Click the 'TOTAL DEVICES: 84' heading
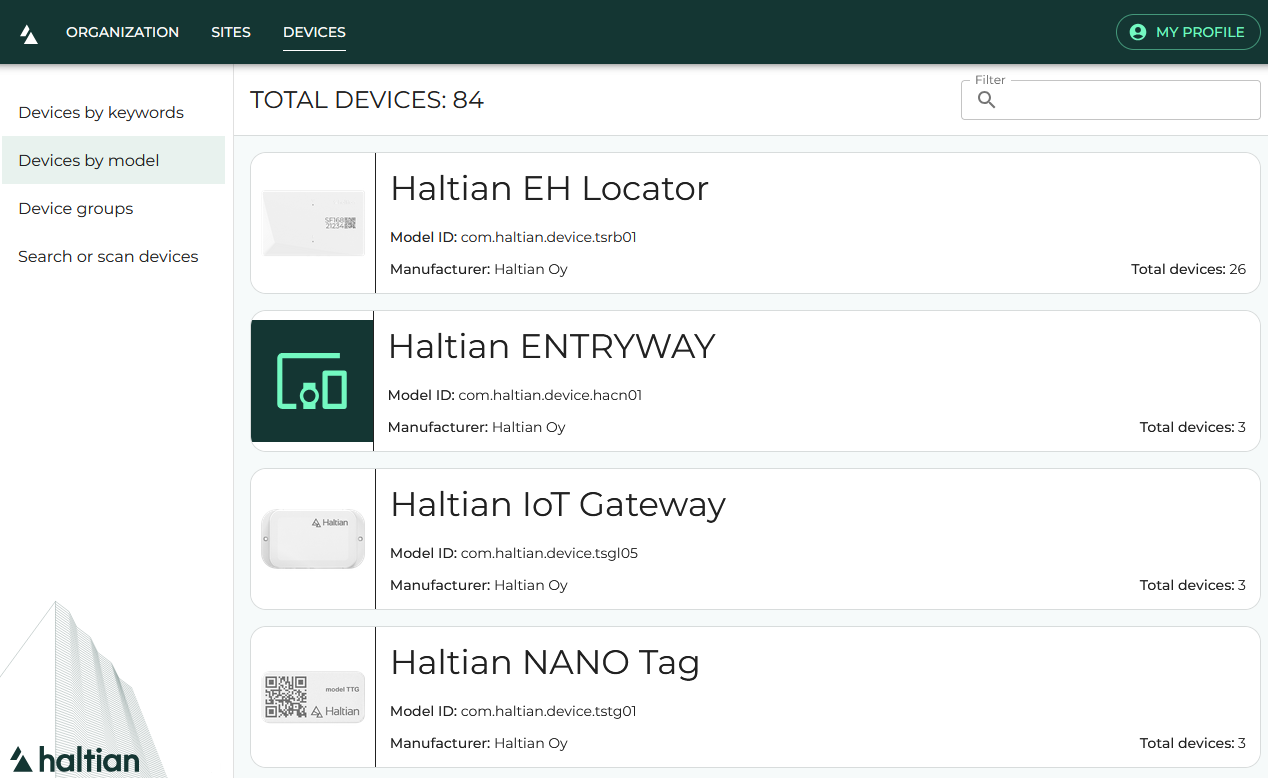 367,100
